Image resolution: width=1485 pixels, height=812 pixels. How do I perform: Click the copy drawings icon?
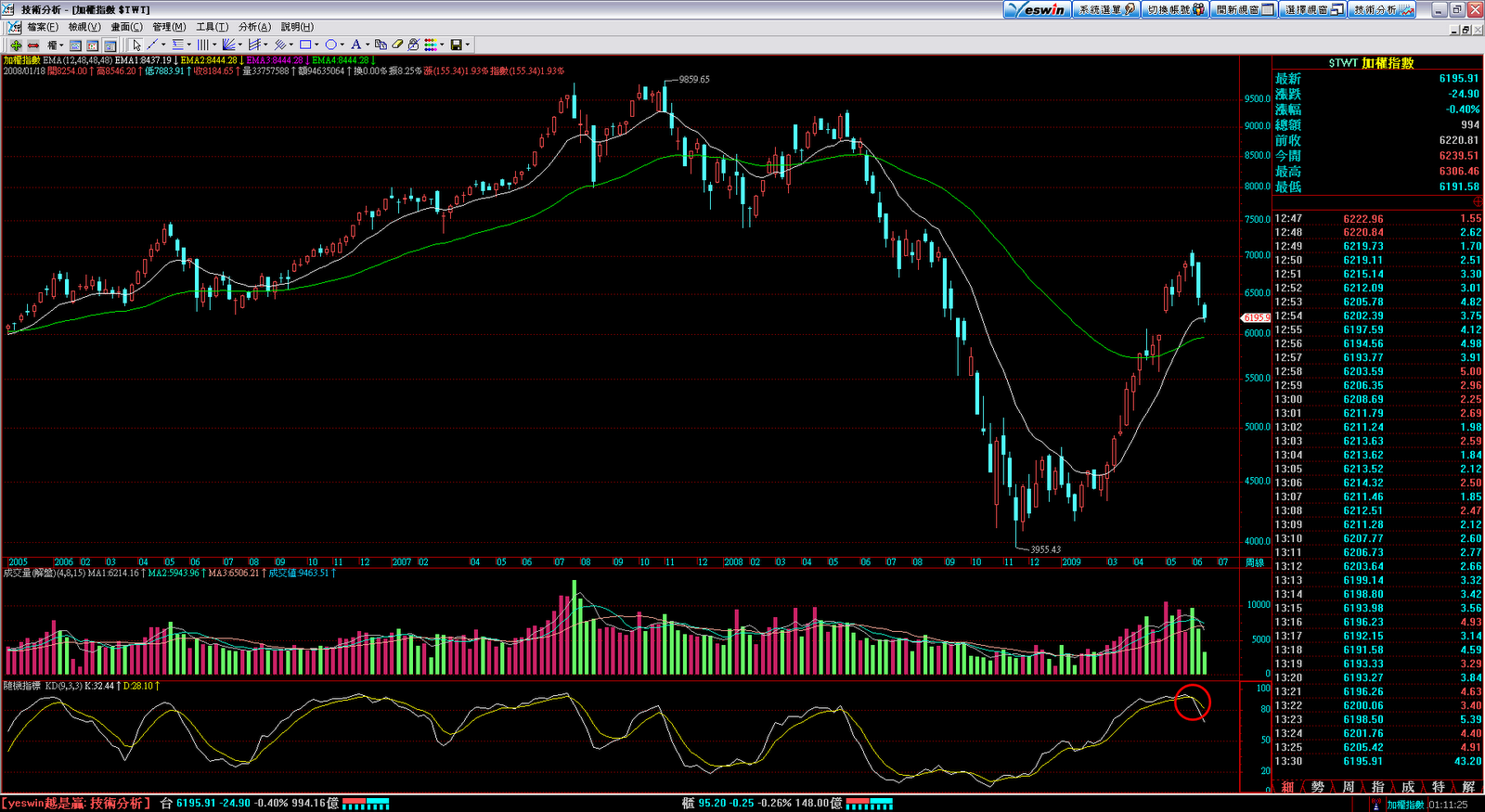tap(381, 45)
